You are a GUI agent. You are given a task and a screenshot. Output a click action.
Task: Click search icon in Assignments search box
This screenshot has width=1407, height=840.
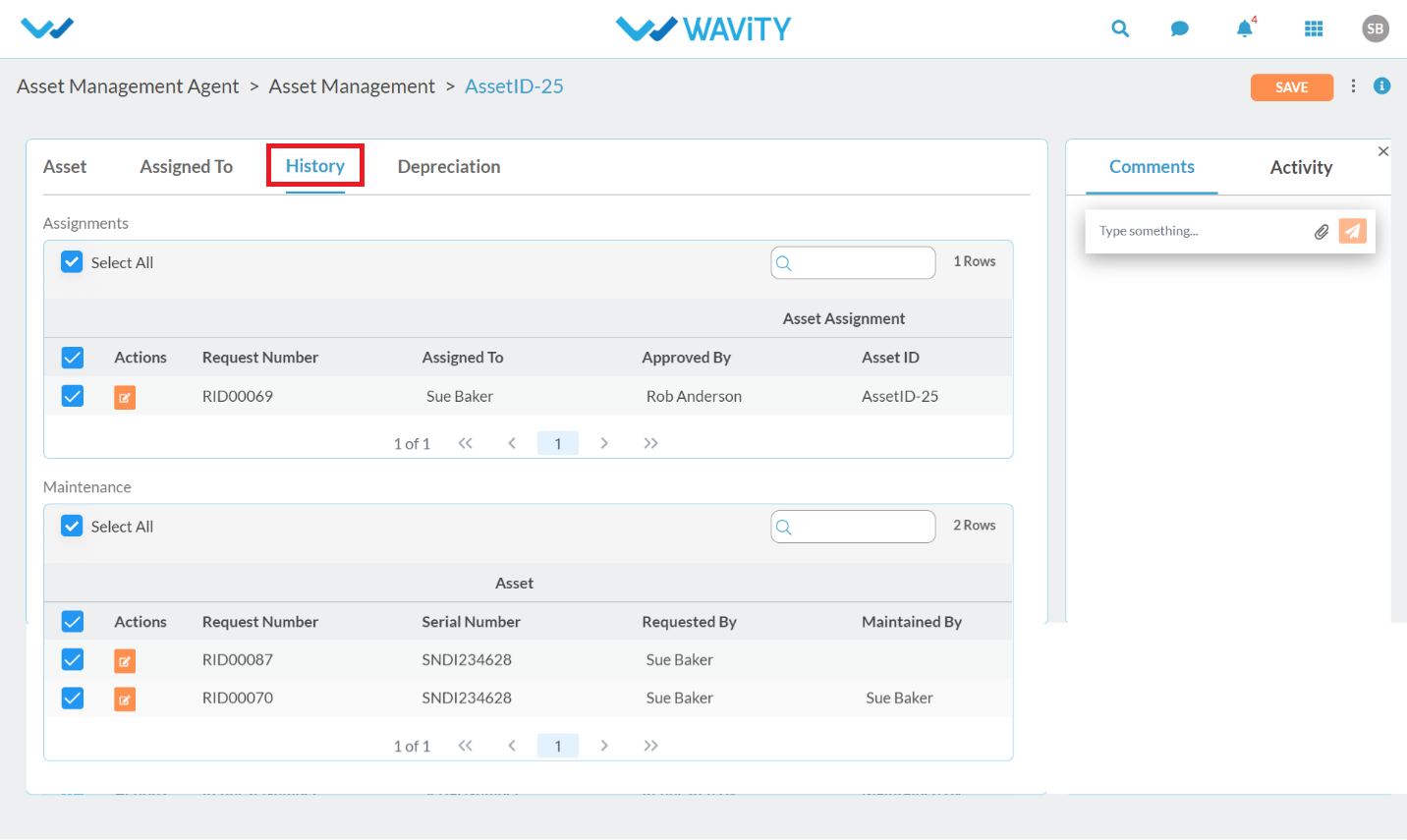pos(784,263)
